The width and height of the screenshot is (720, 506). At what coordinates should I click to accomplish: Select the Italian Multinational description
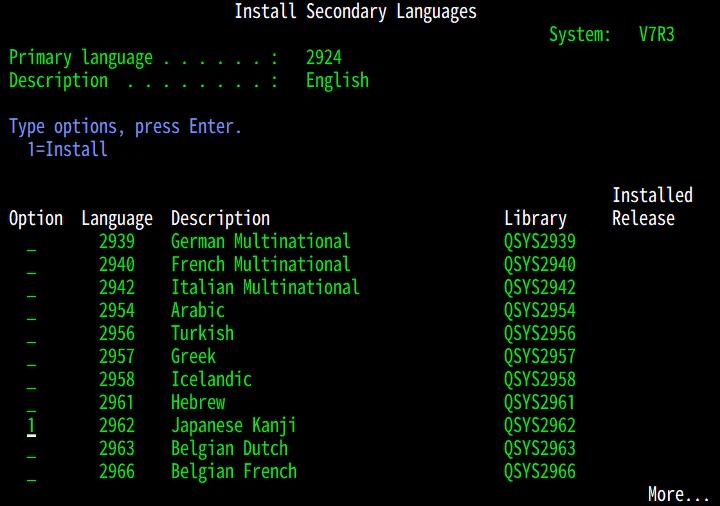265,287
